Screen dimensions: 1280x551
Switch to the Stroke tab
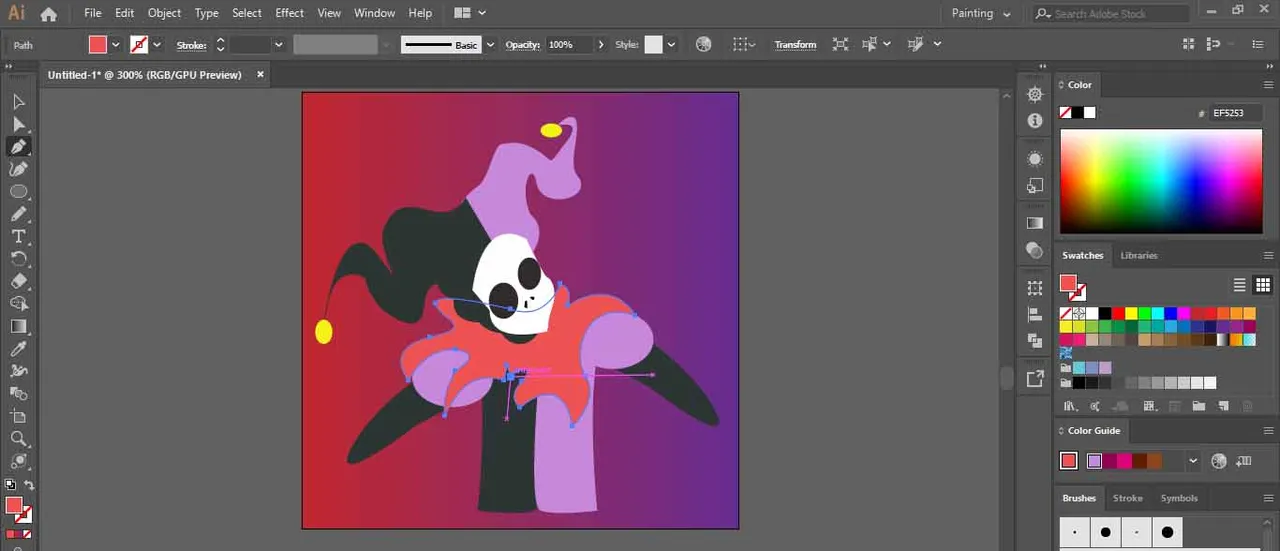tap(1127, 498)
